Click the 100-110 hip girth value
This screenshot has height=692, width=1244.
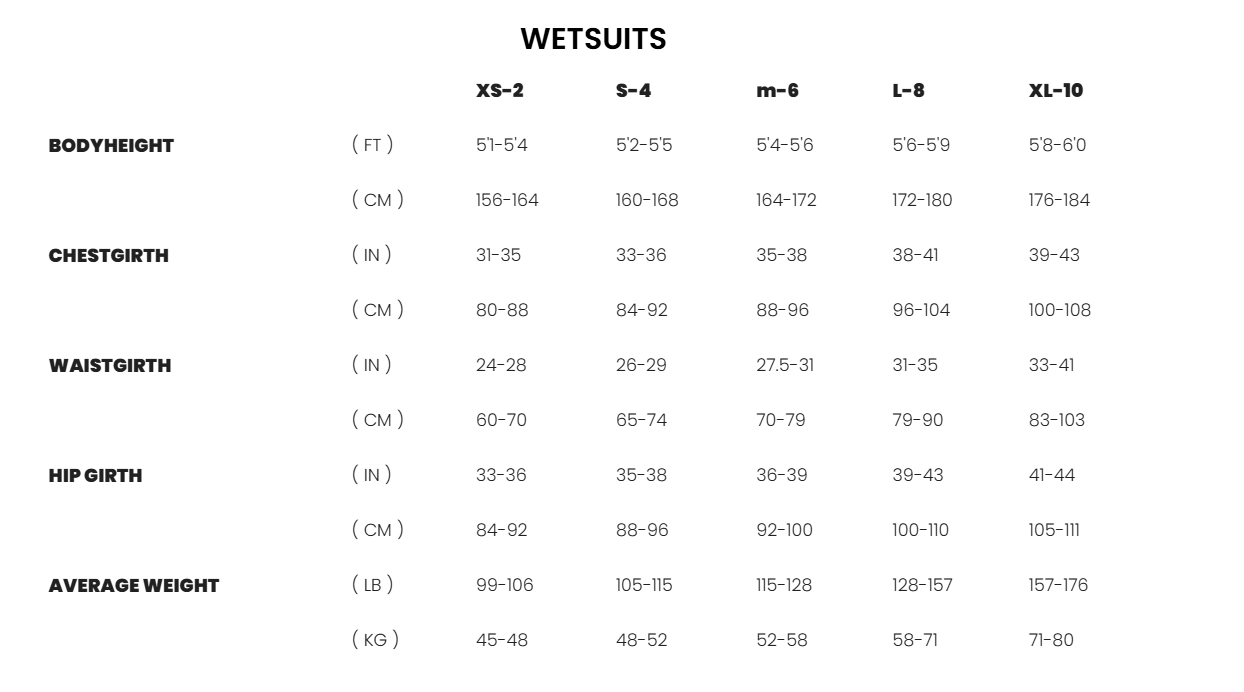point(920,530)
